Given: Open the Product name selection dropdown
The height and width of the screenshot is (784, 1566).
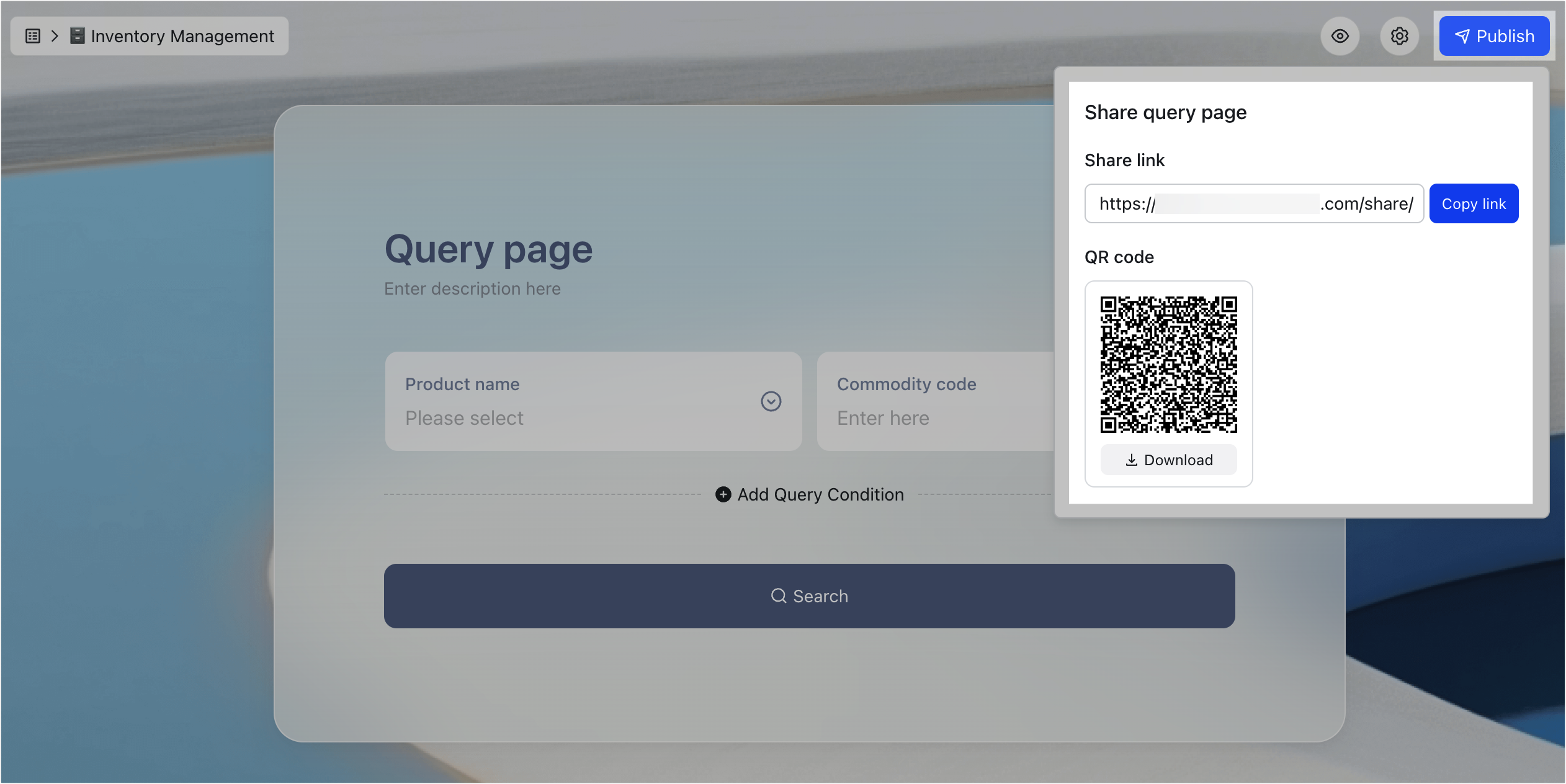Looking at the screenshot, I should pyautogui.click(x=771, y=401).
